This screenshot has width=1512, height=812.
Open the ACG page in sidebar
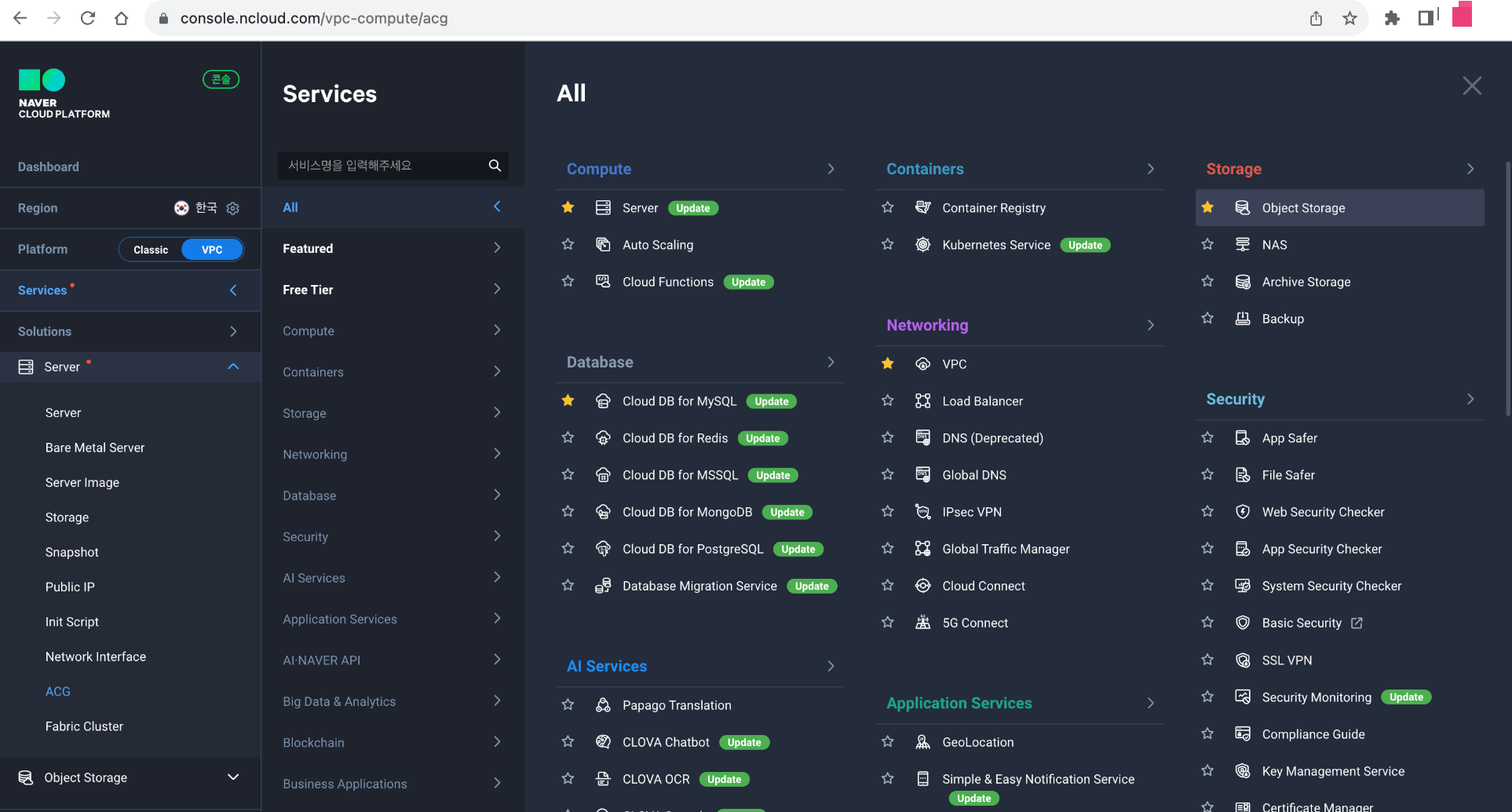(x=58, y=691)
